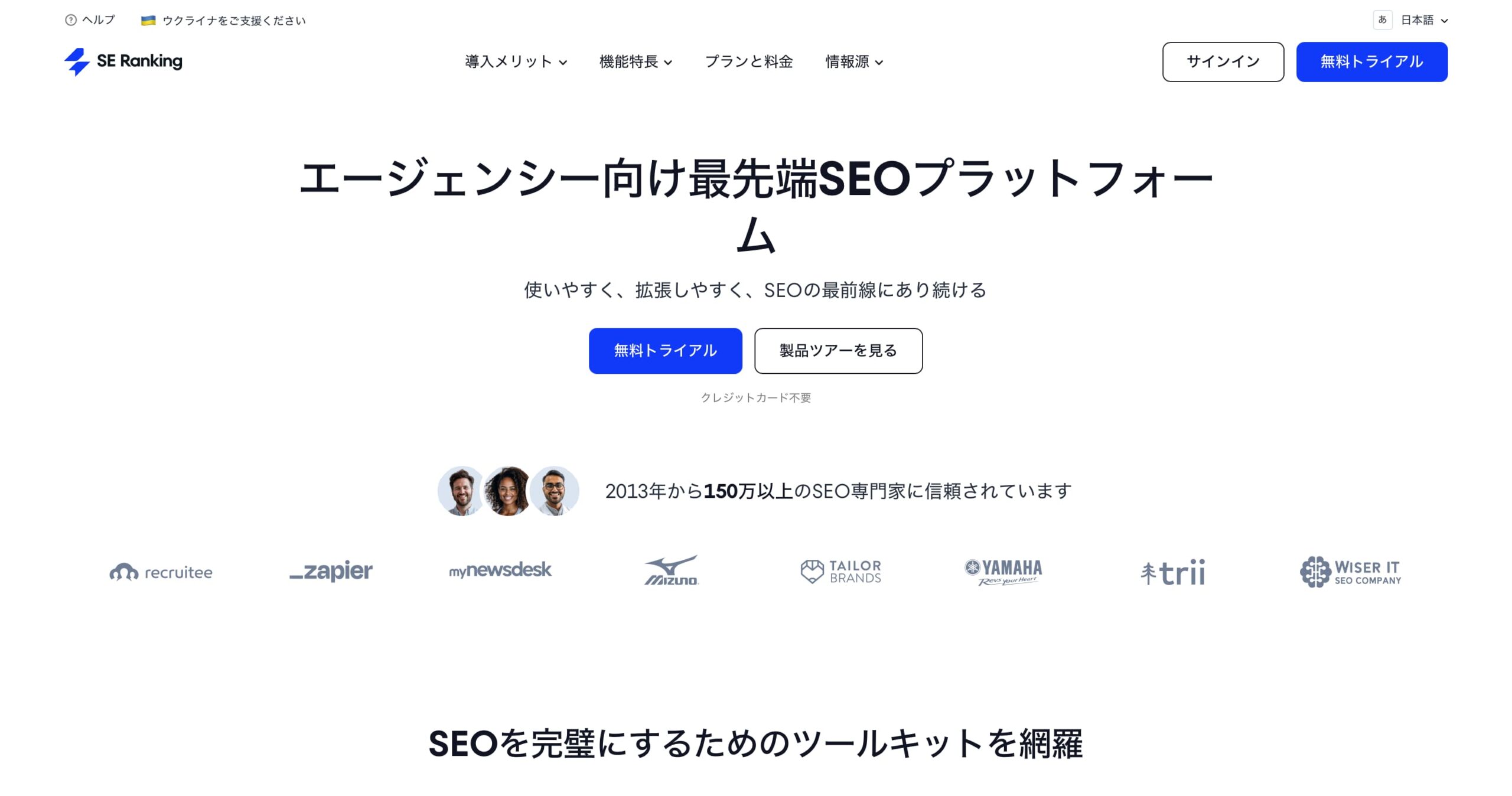This screenshot has height=796, width=1512.
Task: Click the Wiser IT SEO Company logo
Action: [x=1350, y=572]
